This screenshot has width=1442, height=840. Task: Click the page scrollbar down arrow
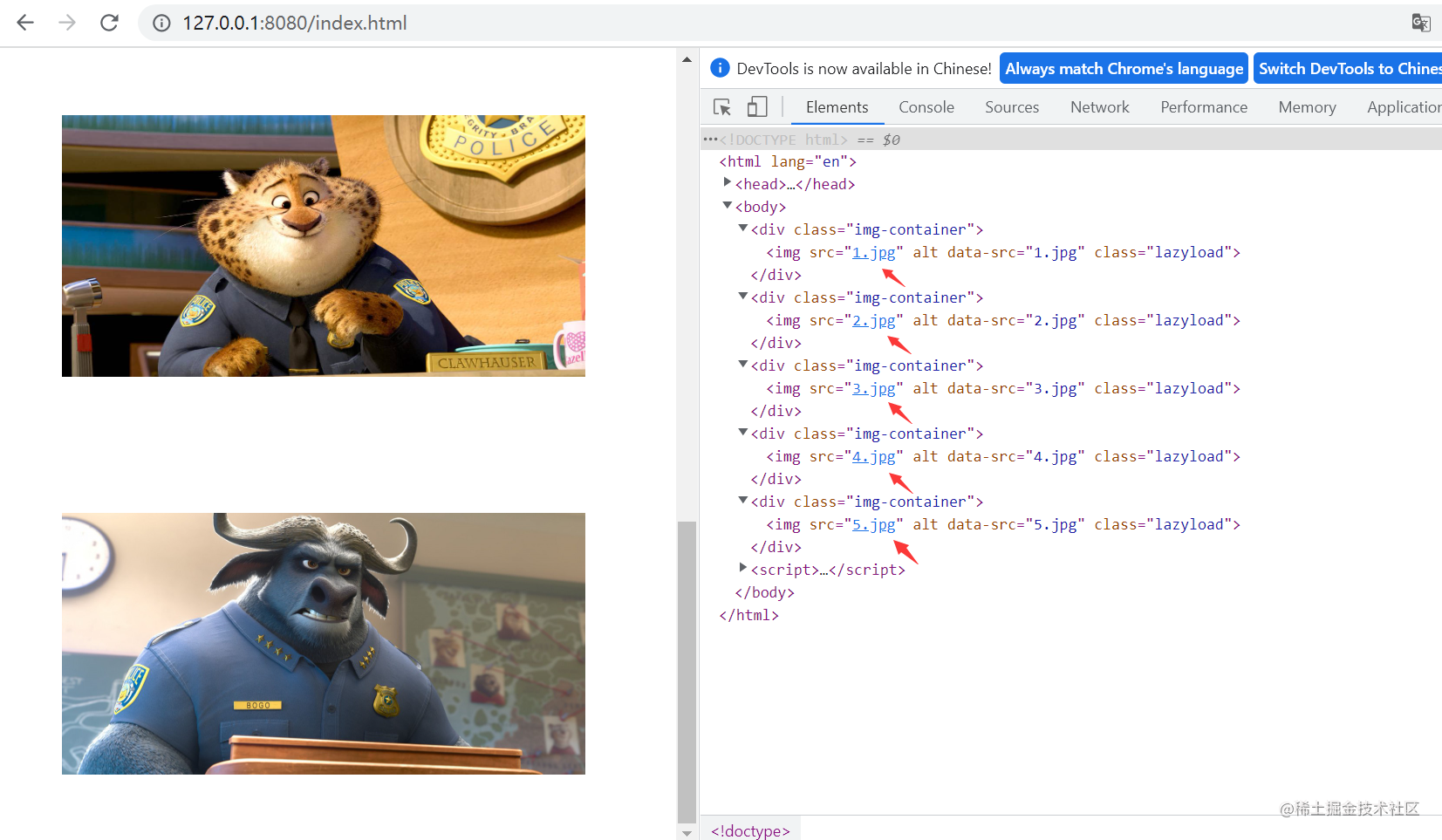tap(687, 833)
